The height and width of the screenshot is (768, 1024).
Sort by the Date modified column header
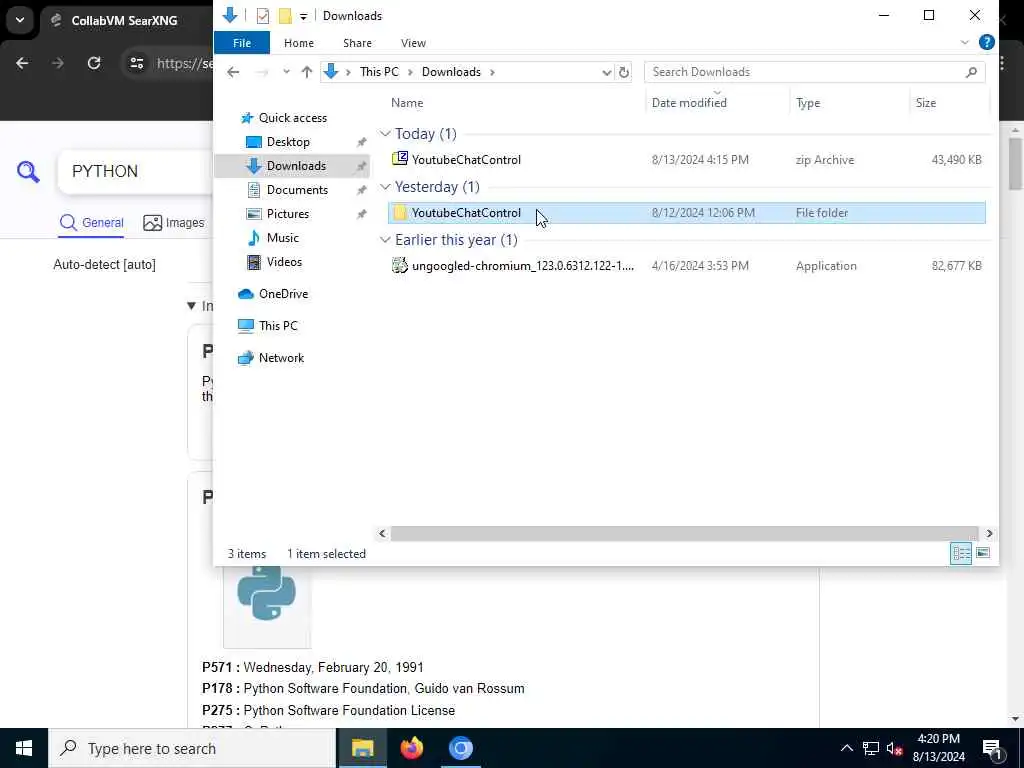[x=689, y=103]
